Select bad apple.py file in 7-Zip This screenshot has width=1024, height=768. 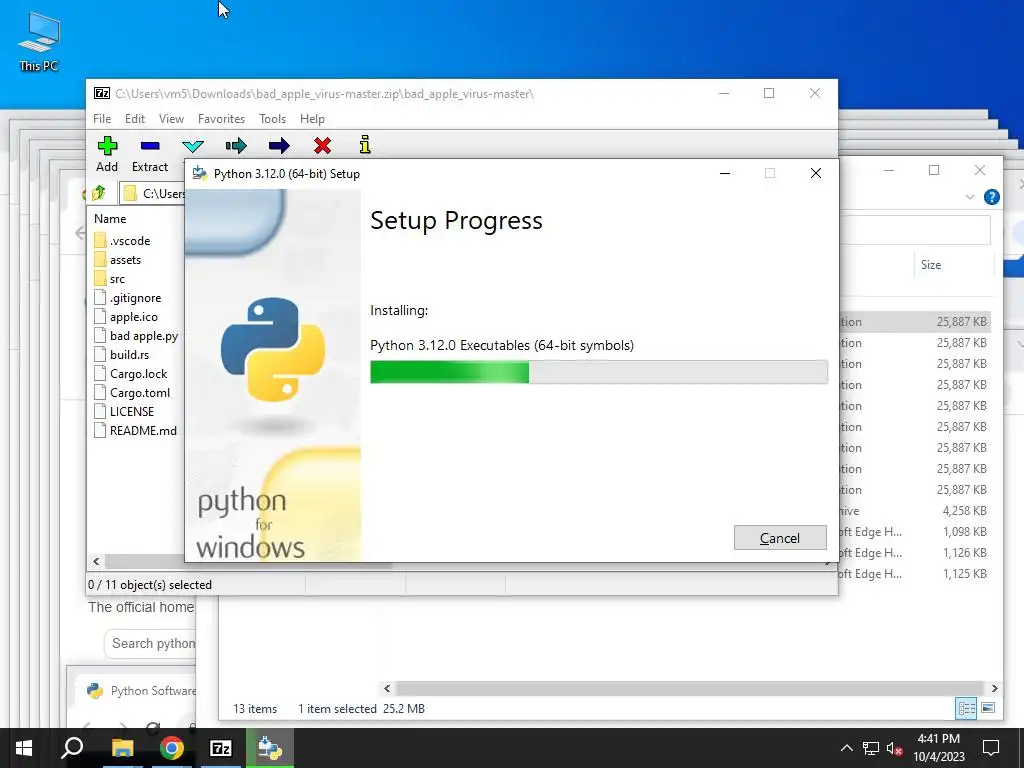tap(136, 336)
